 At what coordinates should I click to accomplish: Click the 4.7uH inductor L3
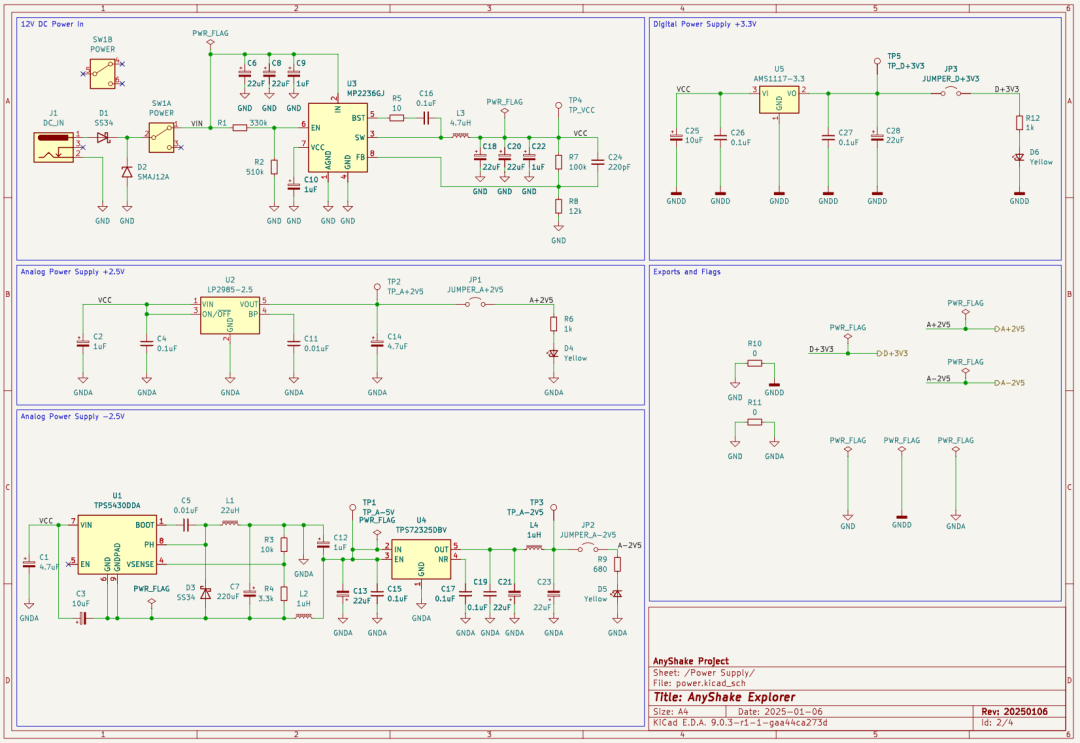tap(460, 136)
